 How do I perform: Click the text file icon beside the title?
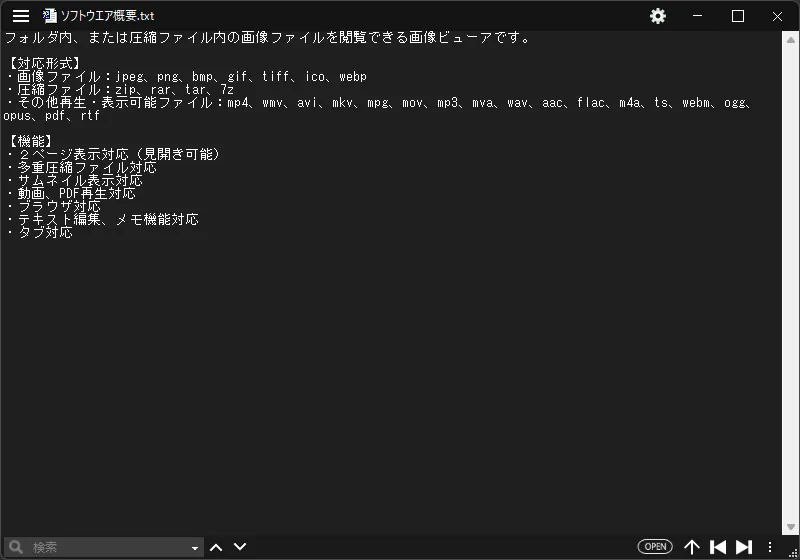49,16
